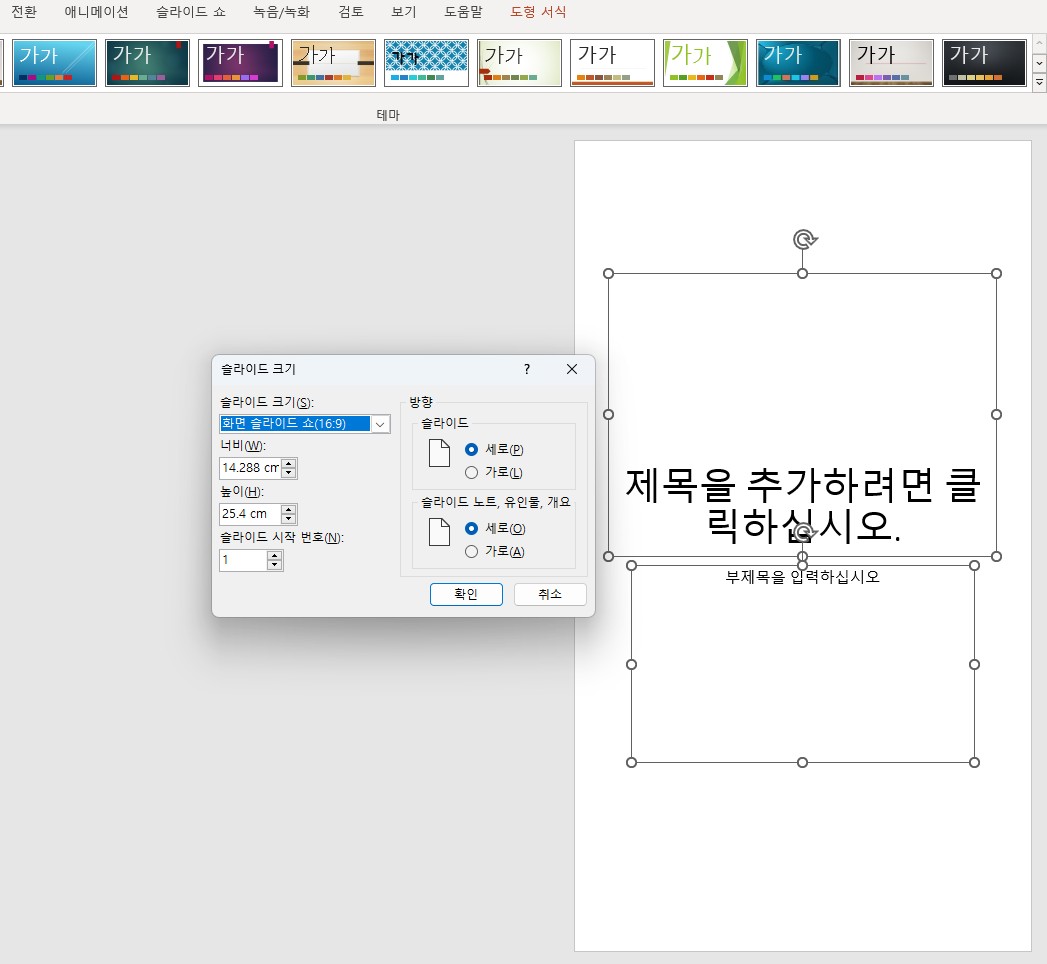The image size is (1047, 964).
Task: Select 가로(A) orientation for notes and handouts
Action: coord(472,551)
